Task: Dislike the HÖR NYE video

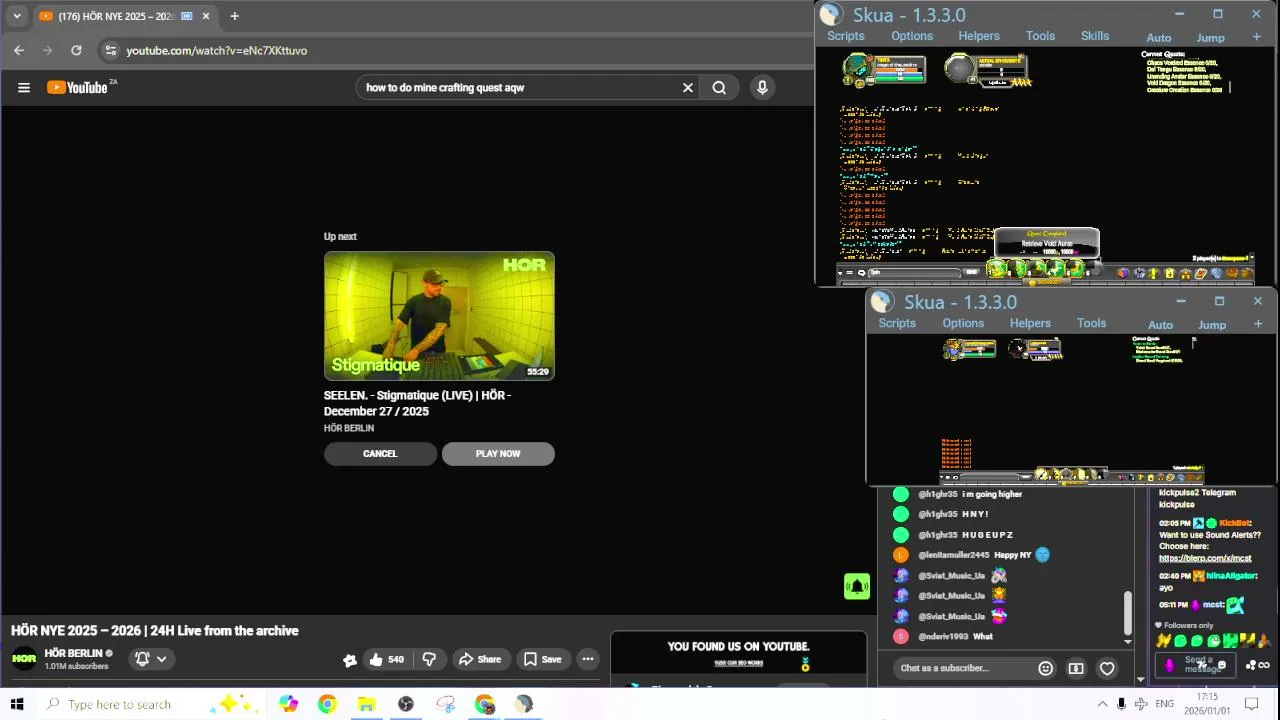Action: point(429,659)
